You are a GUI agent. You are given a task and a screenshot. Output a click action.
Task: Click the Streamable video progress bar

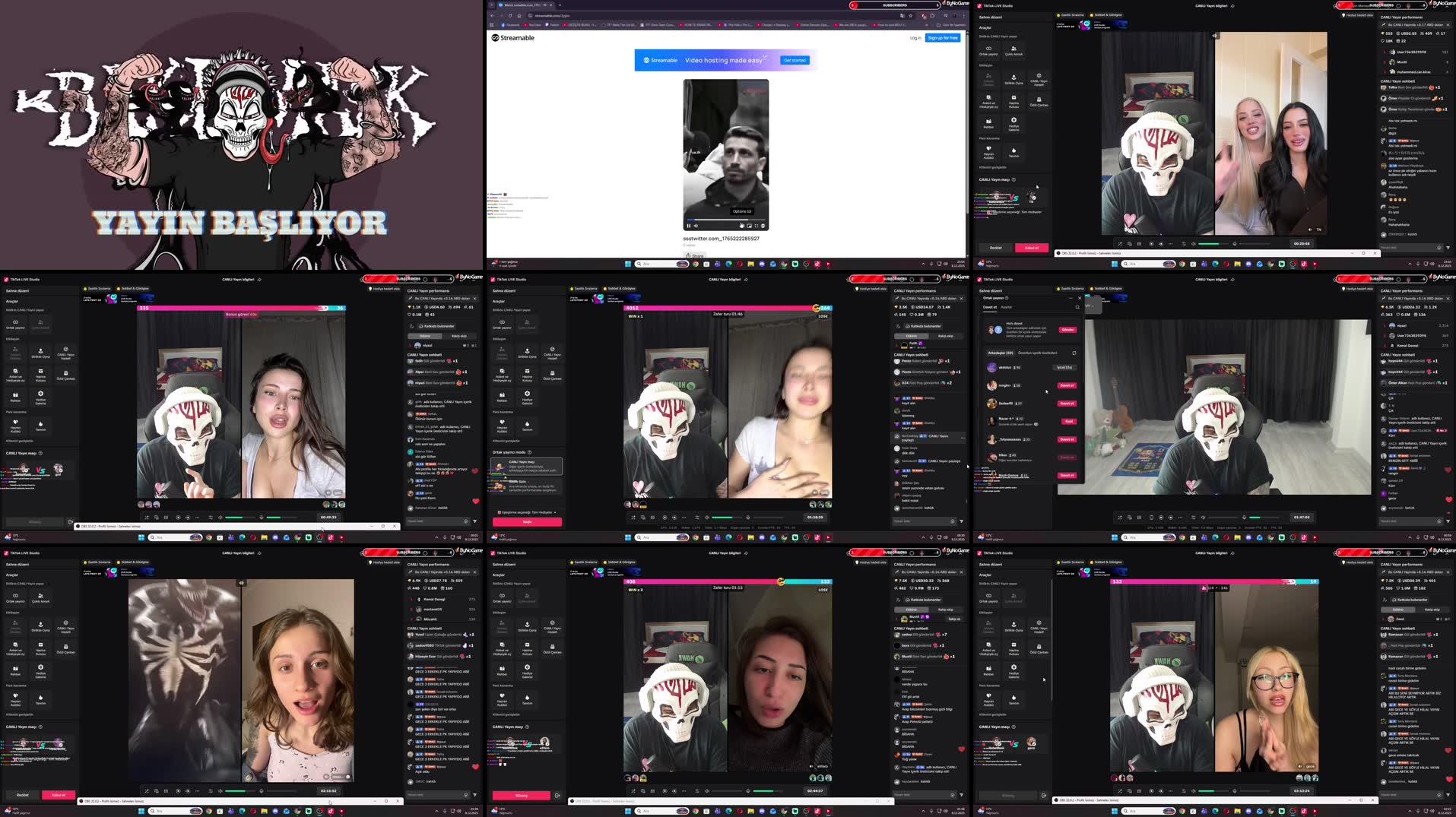pos(724,219)
